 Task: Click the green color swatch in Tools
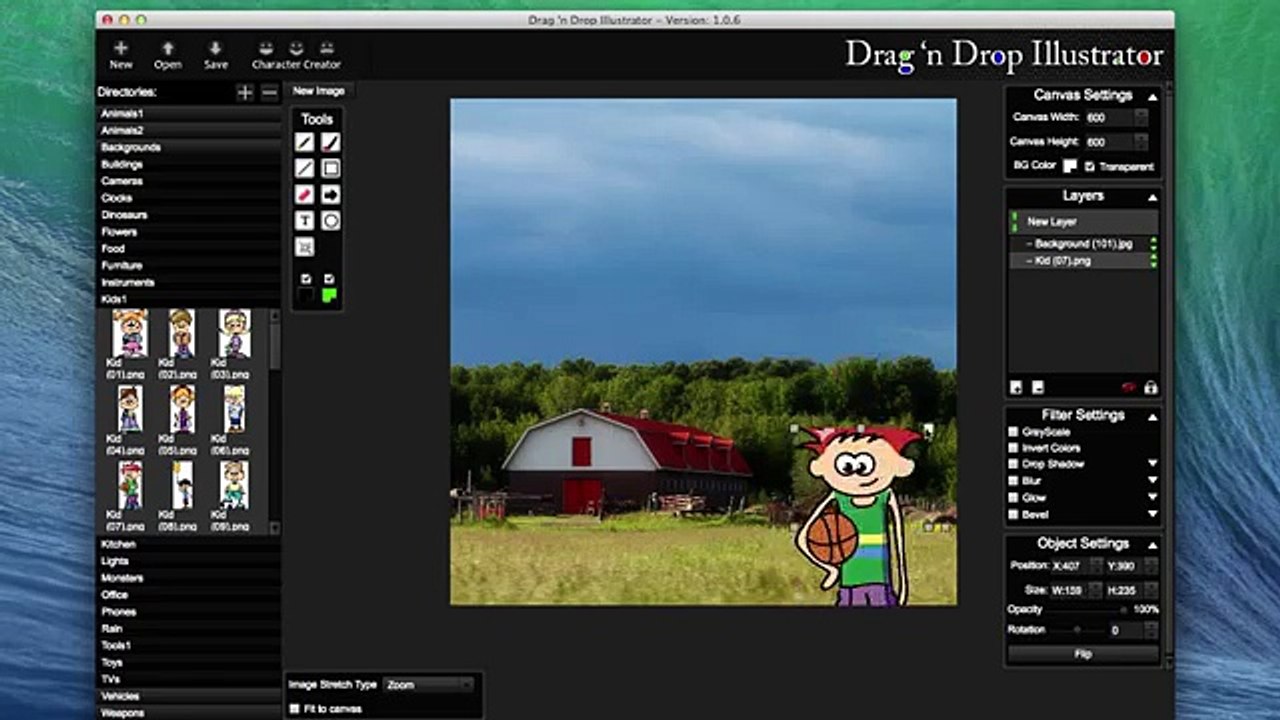330,296
